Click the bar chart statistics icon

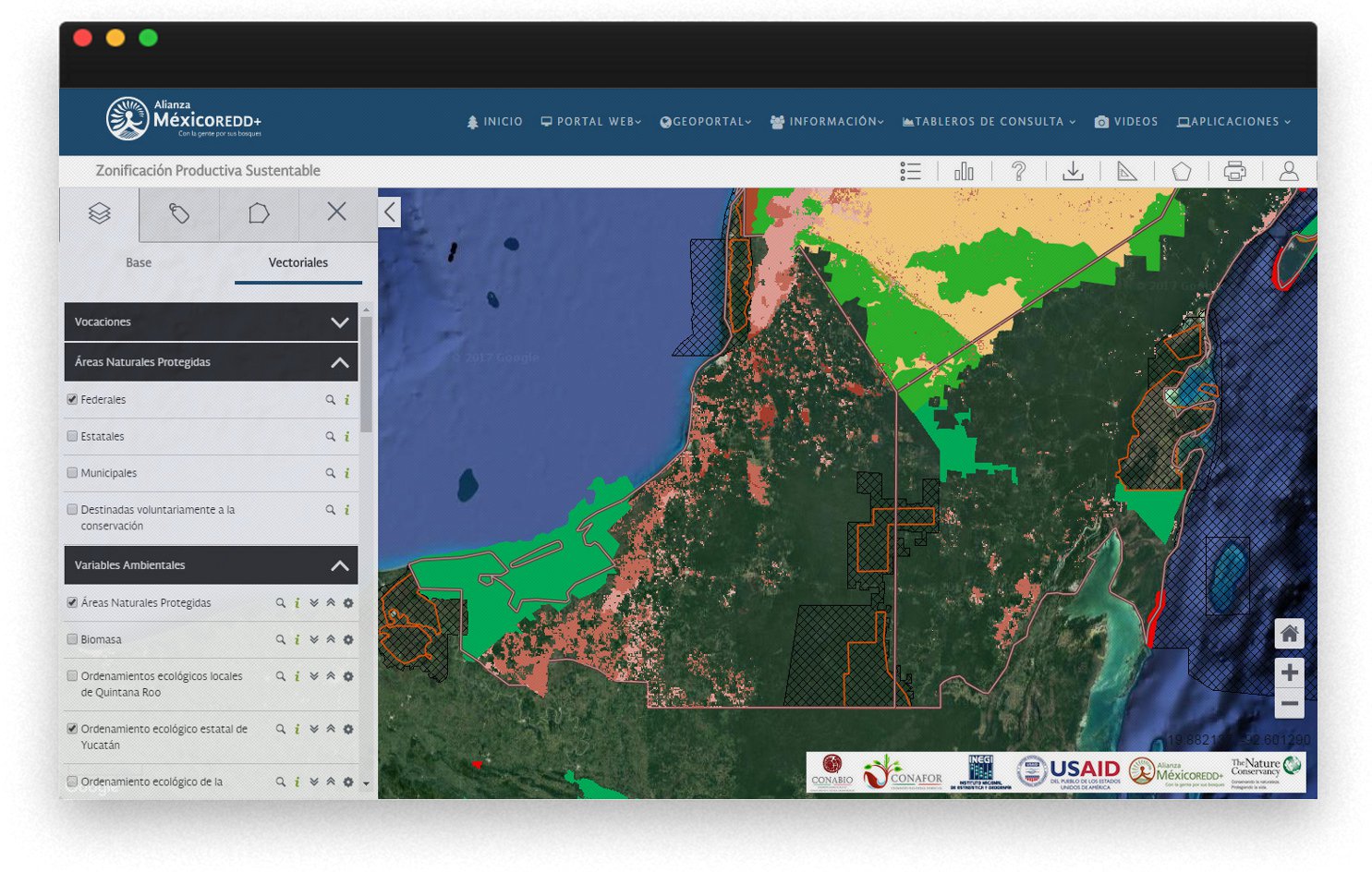pos(964,171)
